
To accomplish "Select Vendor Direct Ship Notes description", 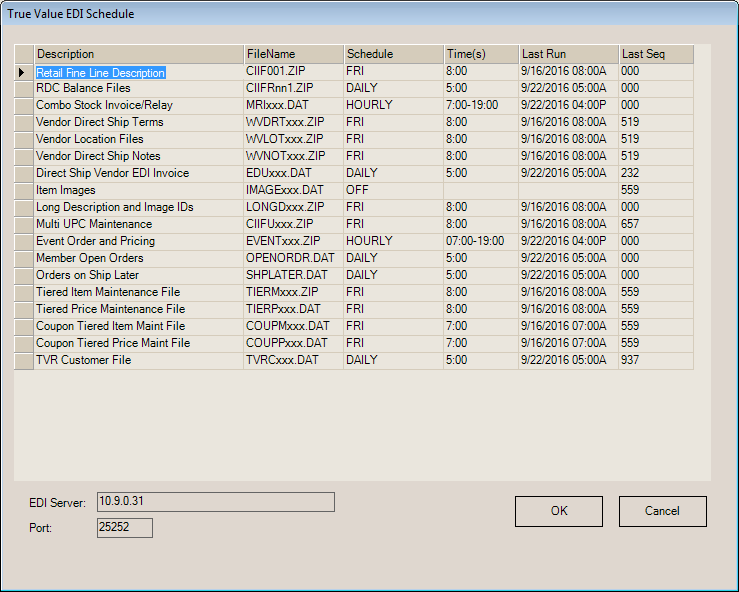I will tap(139, 156).
